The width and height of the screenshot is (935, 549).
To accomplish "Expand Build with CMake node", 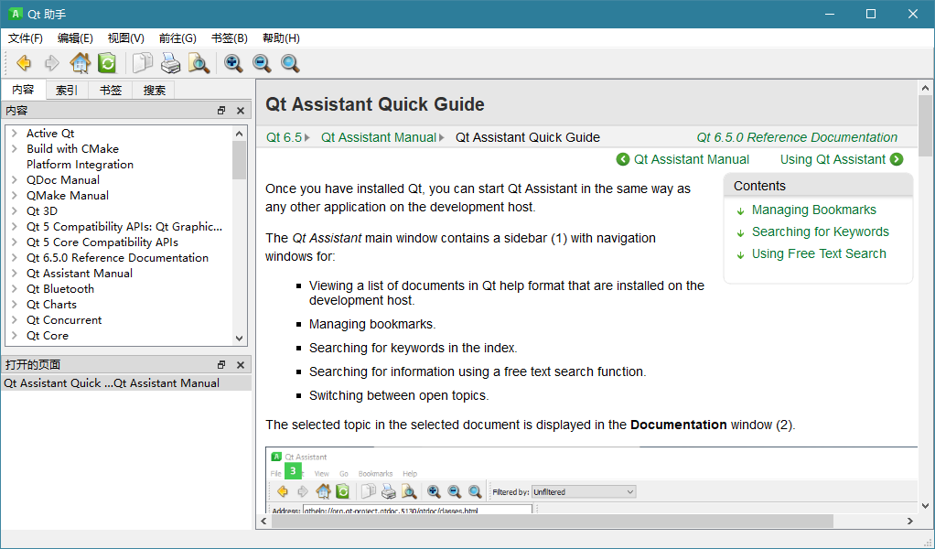I will 14,148.
